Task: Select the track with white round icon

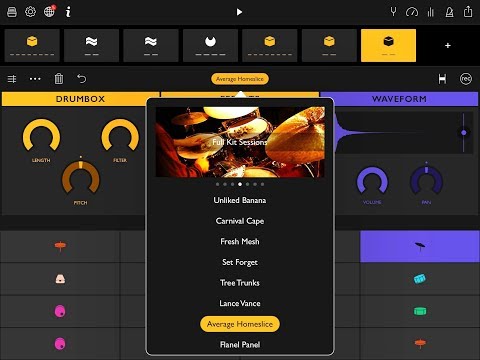Action: point(210,45)
